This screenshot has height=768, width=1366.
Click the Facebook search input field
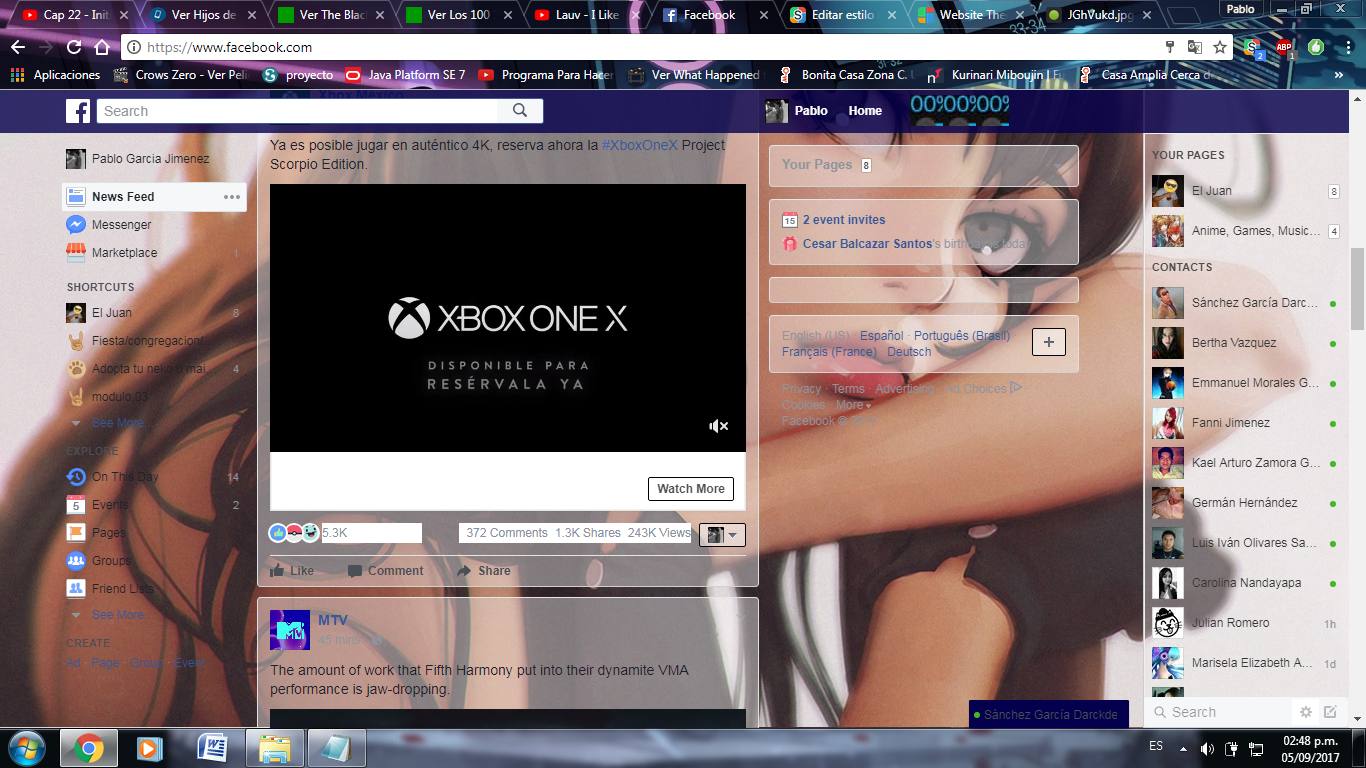click(x=298, y=111)
